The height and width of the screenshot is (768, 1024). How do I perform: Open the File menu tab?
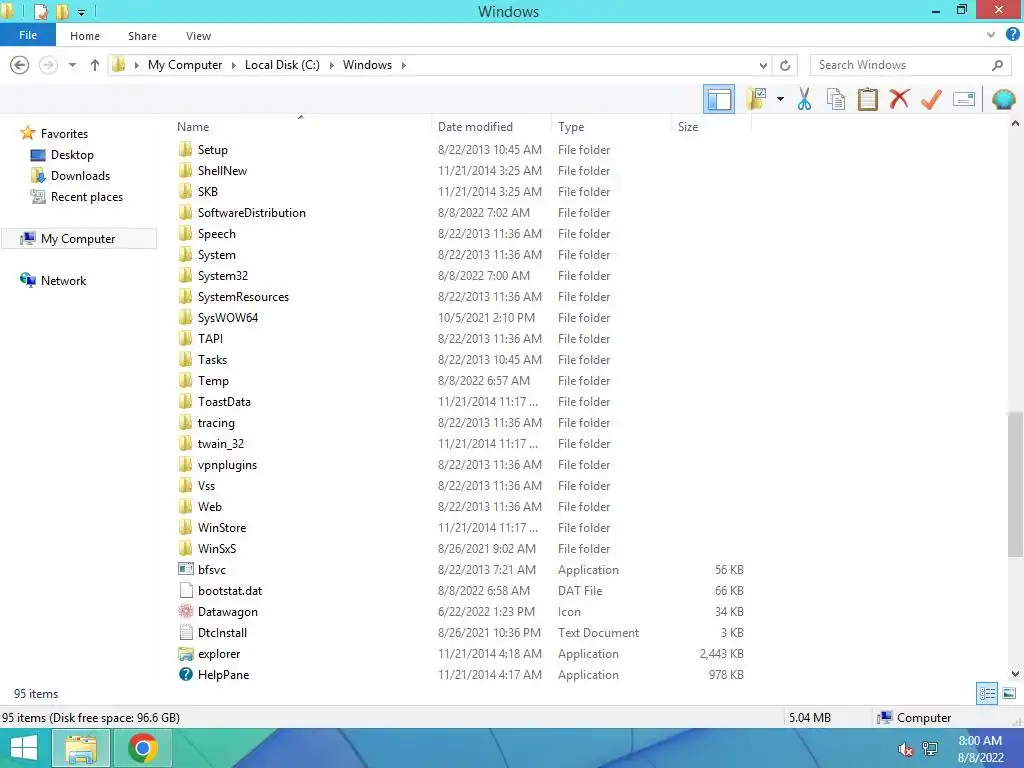(28, 35)
